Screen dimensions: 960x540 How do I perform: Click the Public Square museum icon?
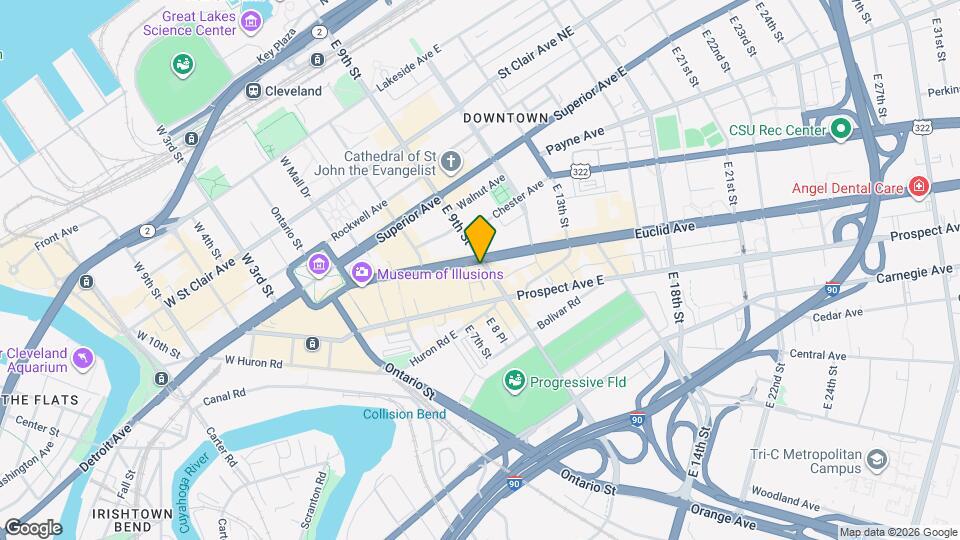click(318, 265)
